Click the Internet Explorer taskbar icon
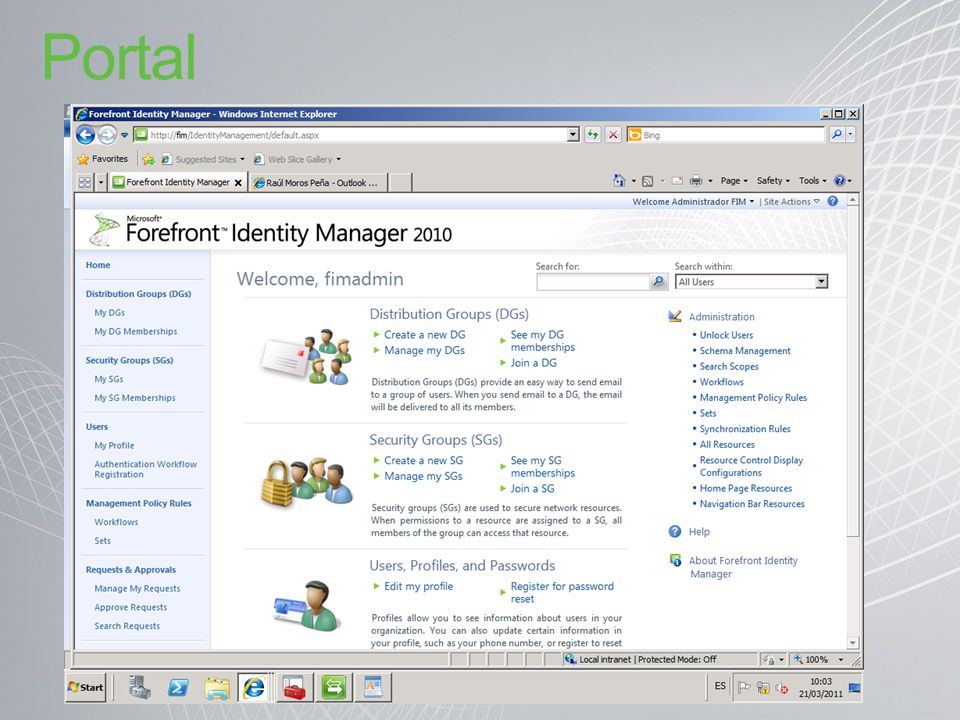This screenshot has height=720, width=960. (254, 688)
